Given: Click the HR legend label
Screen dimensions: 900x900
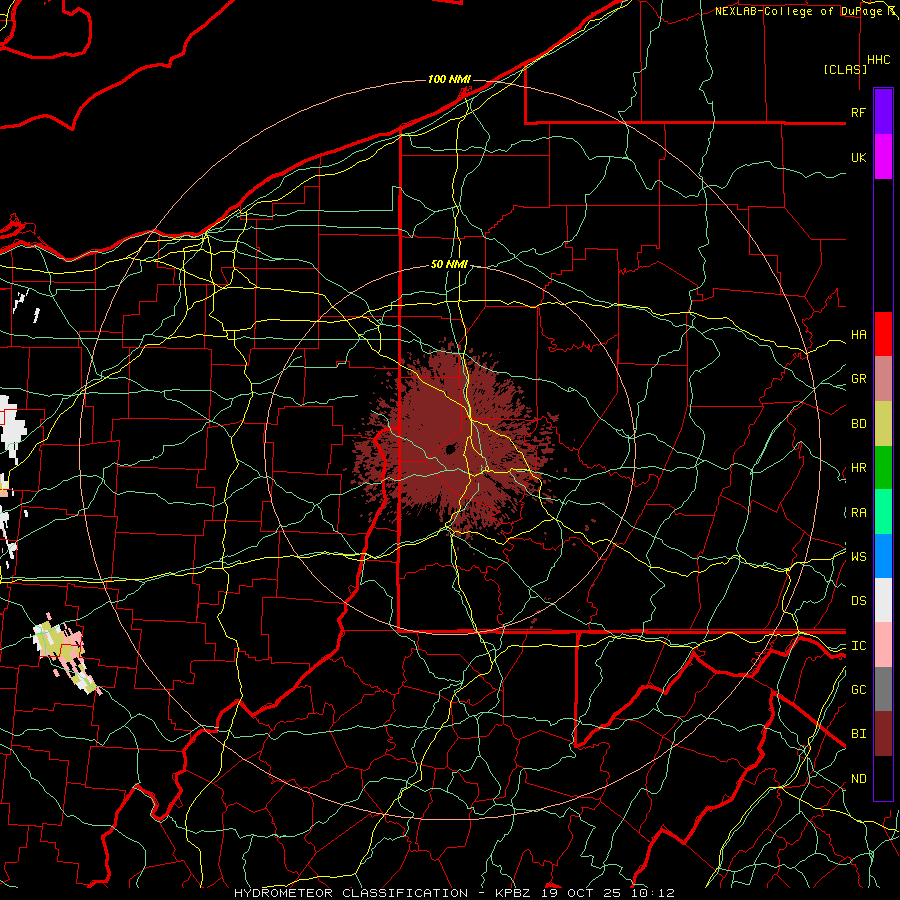Looking at the screenshot, I should coord(858,468).
